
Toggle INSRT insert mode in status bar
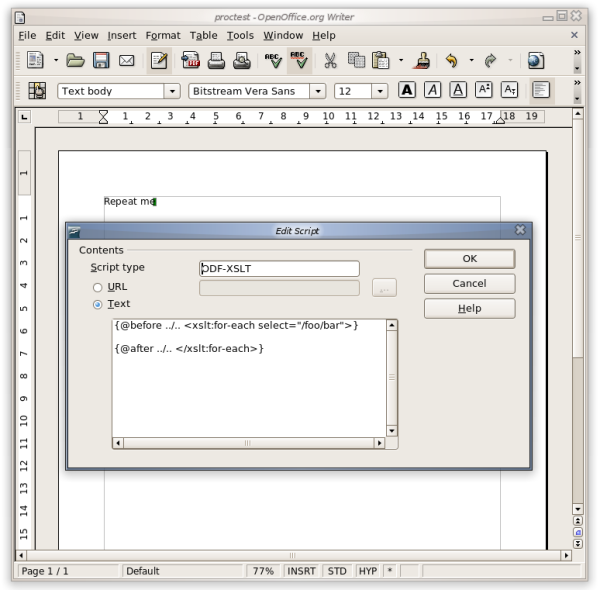(x=301, y=571)
